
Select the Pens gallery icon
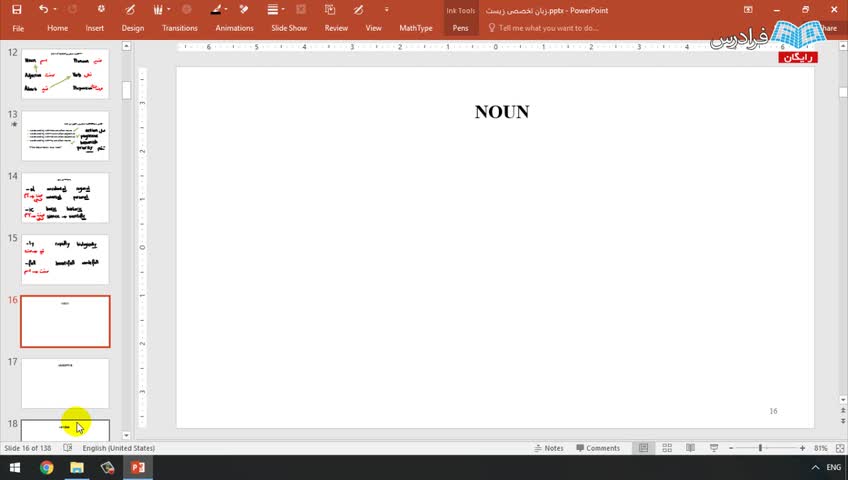click(158, 9)
